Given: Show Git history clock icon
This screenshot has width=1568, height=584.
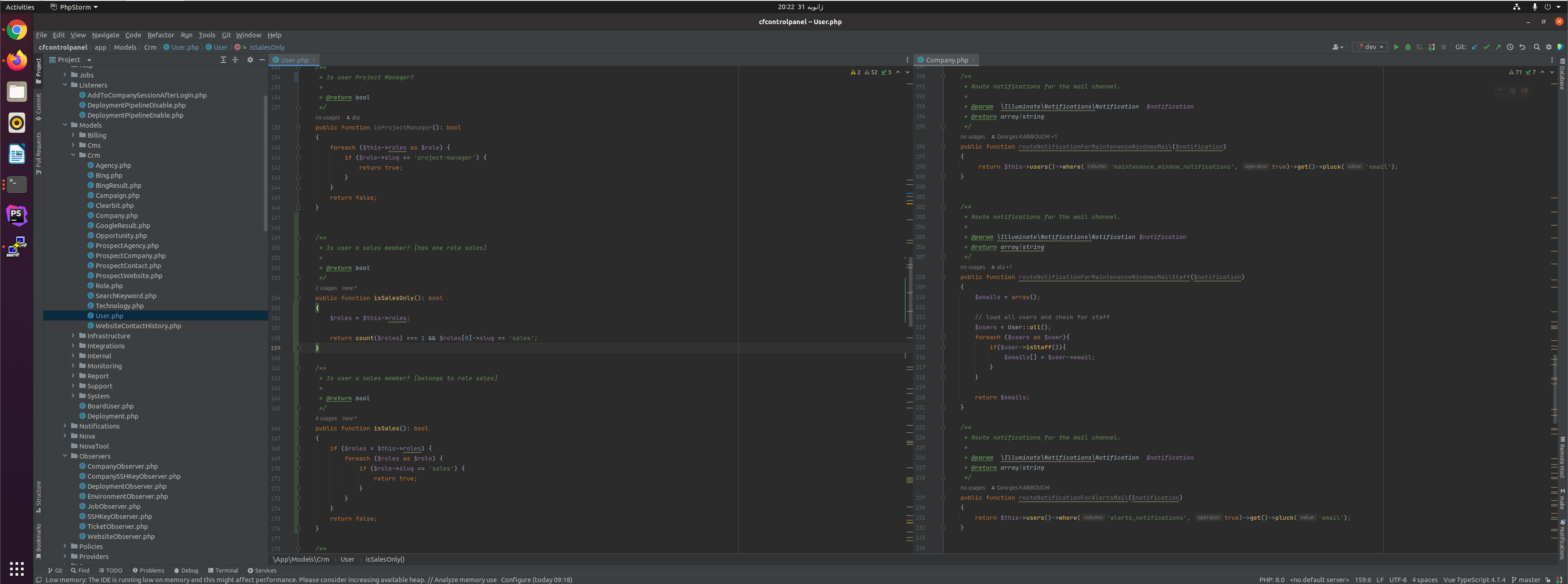Looking at the screenshot, I should (x=1510, y=47).
